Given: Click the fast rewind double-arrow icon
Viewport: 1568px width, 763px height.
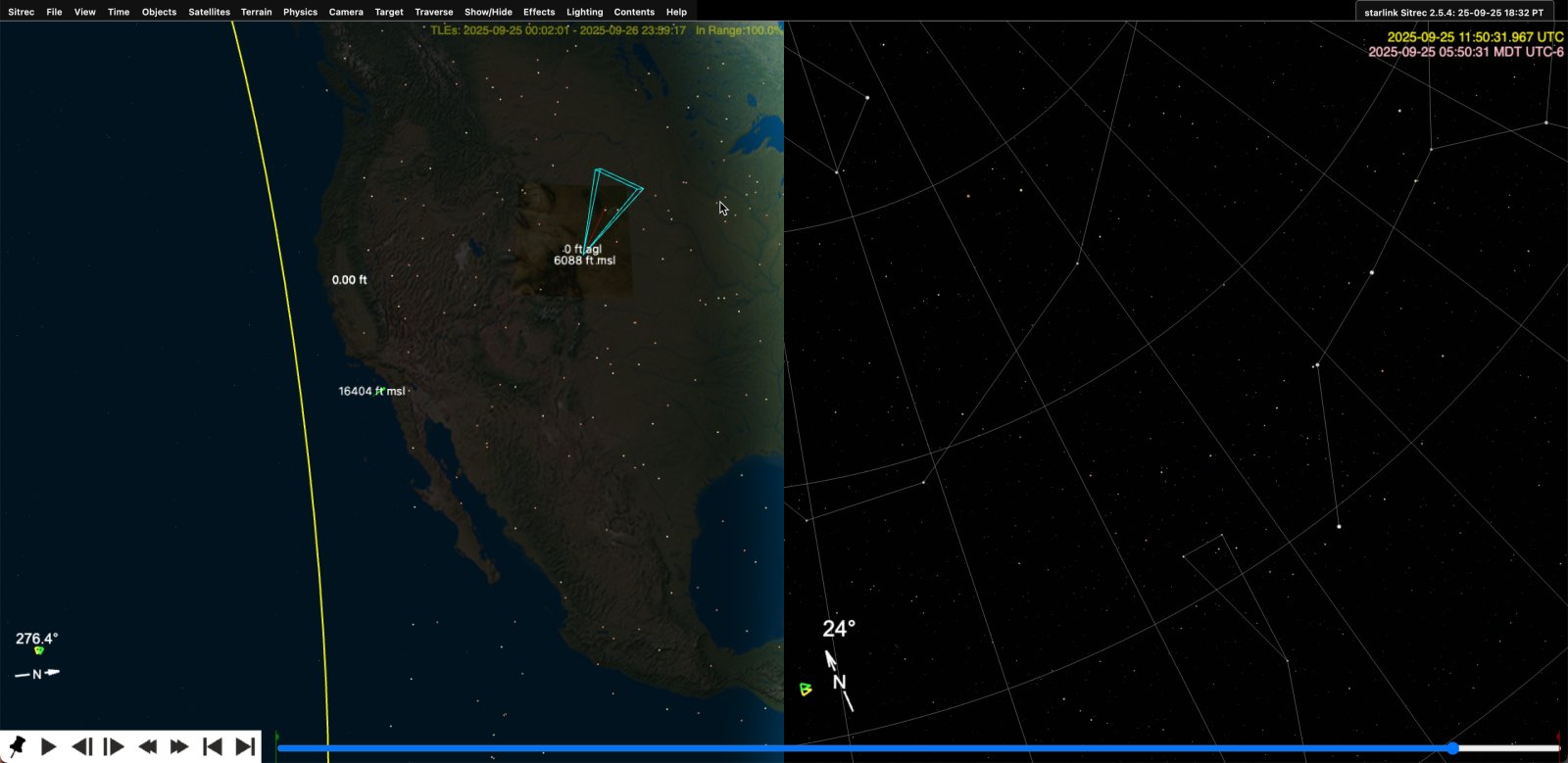Looking at the screenshot, I should pyautogui.click(x=147, y=746).
